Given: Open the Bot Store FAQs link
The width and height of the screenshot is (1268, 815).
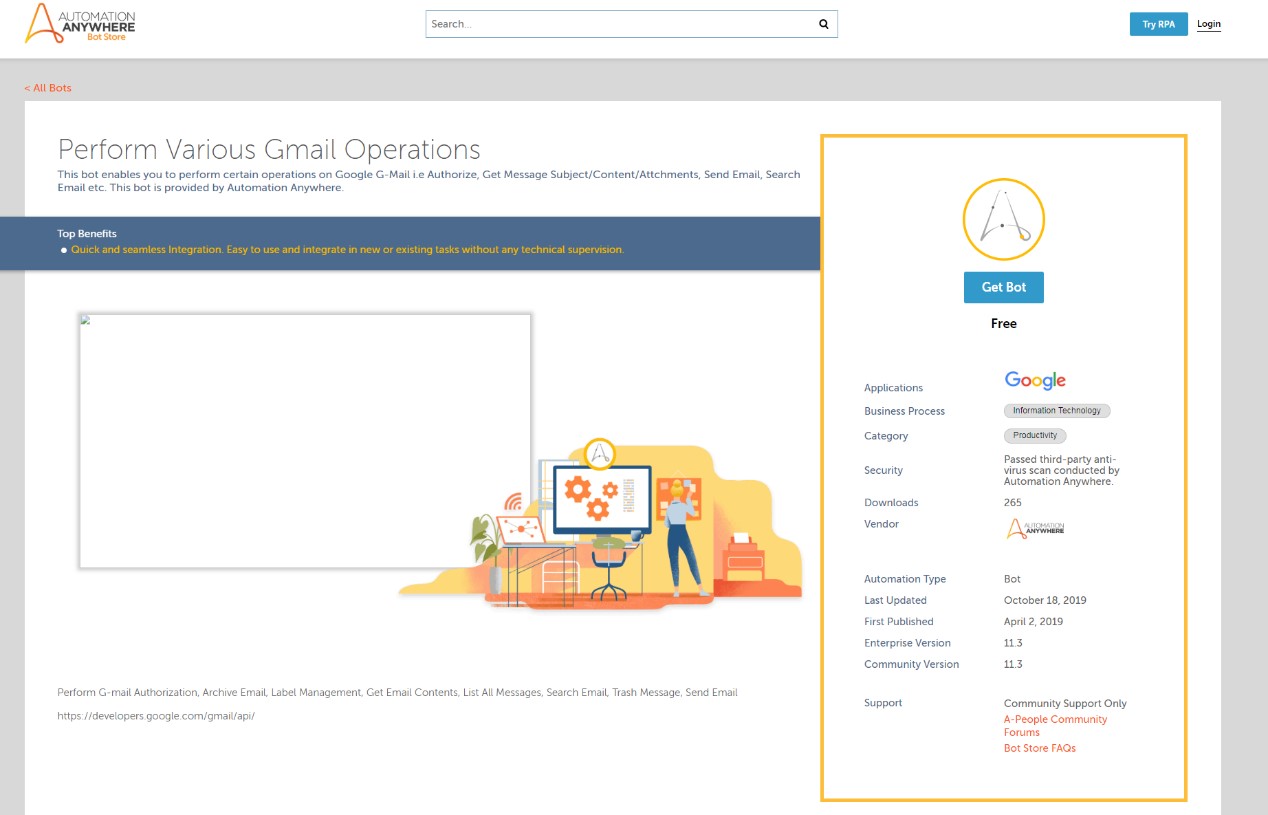Looking at the screenshot, I should pyautogui.click(x=1039, y=748).
